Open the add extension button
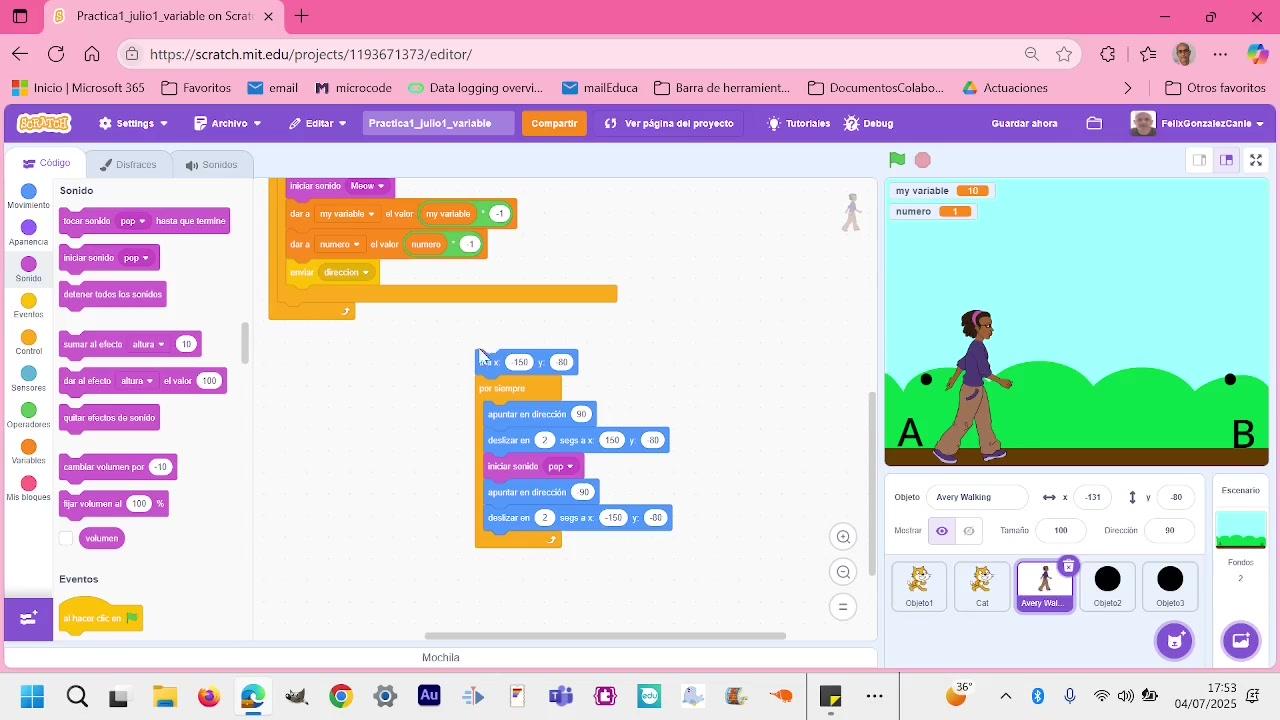The height and width of the screenshot is (720, 1280). (28, 619)
